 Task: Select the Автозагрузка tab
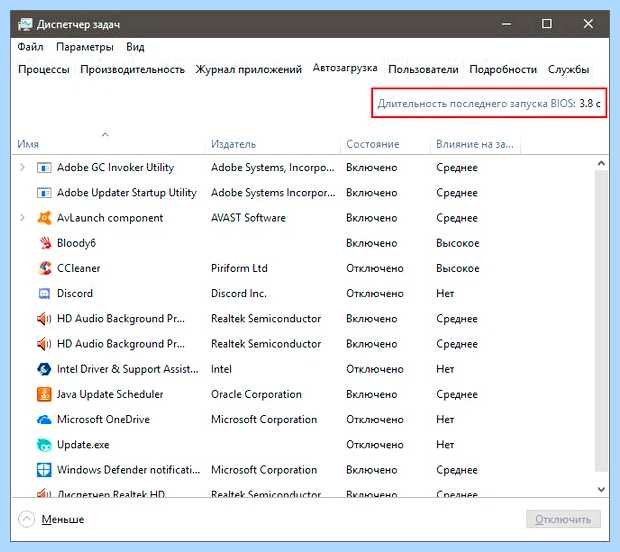click(345, 68)
